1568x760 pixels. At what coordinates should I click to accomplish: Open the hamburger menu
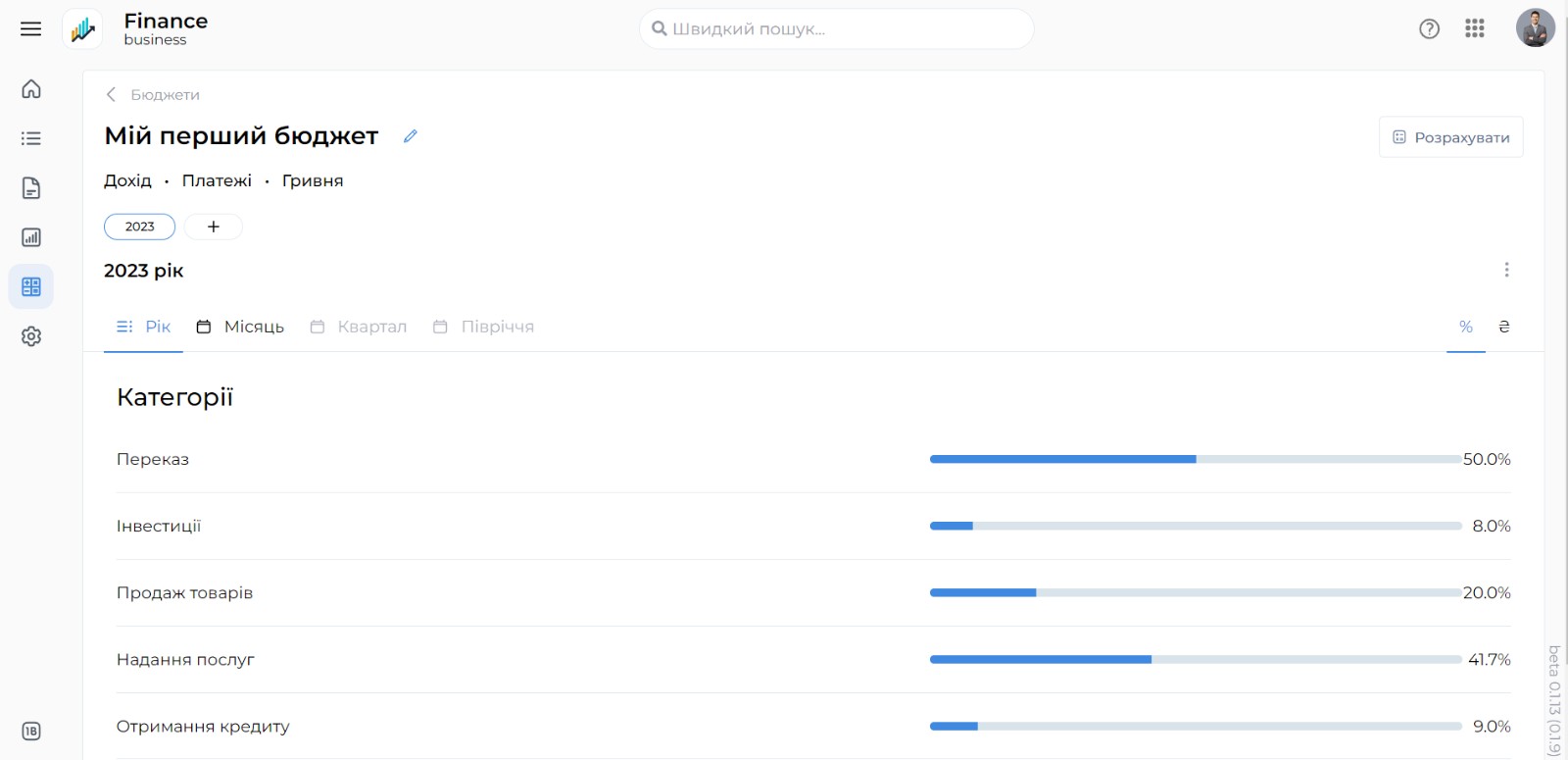click(x=31, y=29)
